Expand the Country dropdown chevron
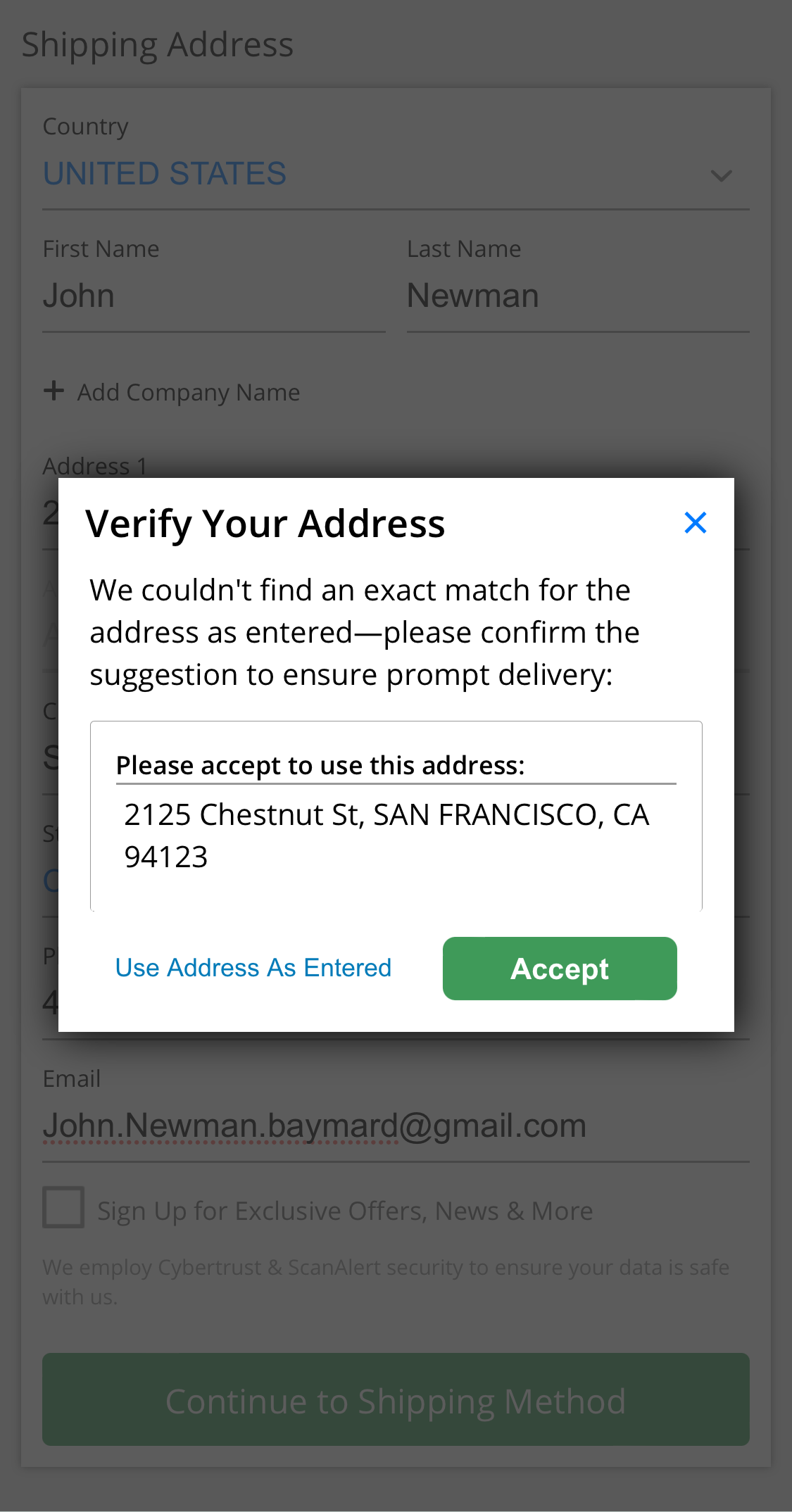 [x=721, y=175]
